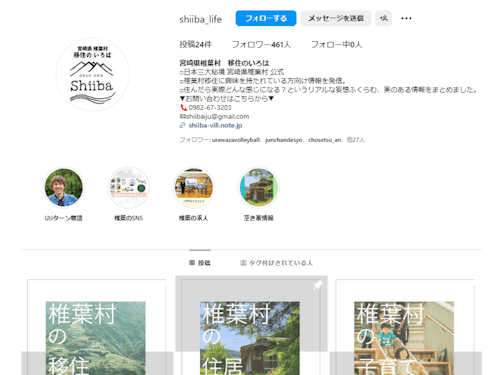This screenshot has height=375, width=500.
Task: Open the フォロワー461人 follower list
Action: [x=261, y=45]
